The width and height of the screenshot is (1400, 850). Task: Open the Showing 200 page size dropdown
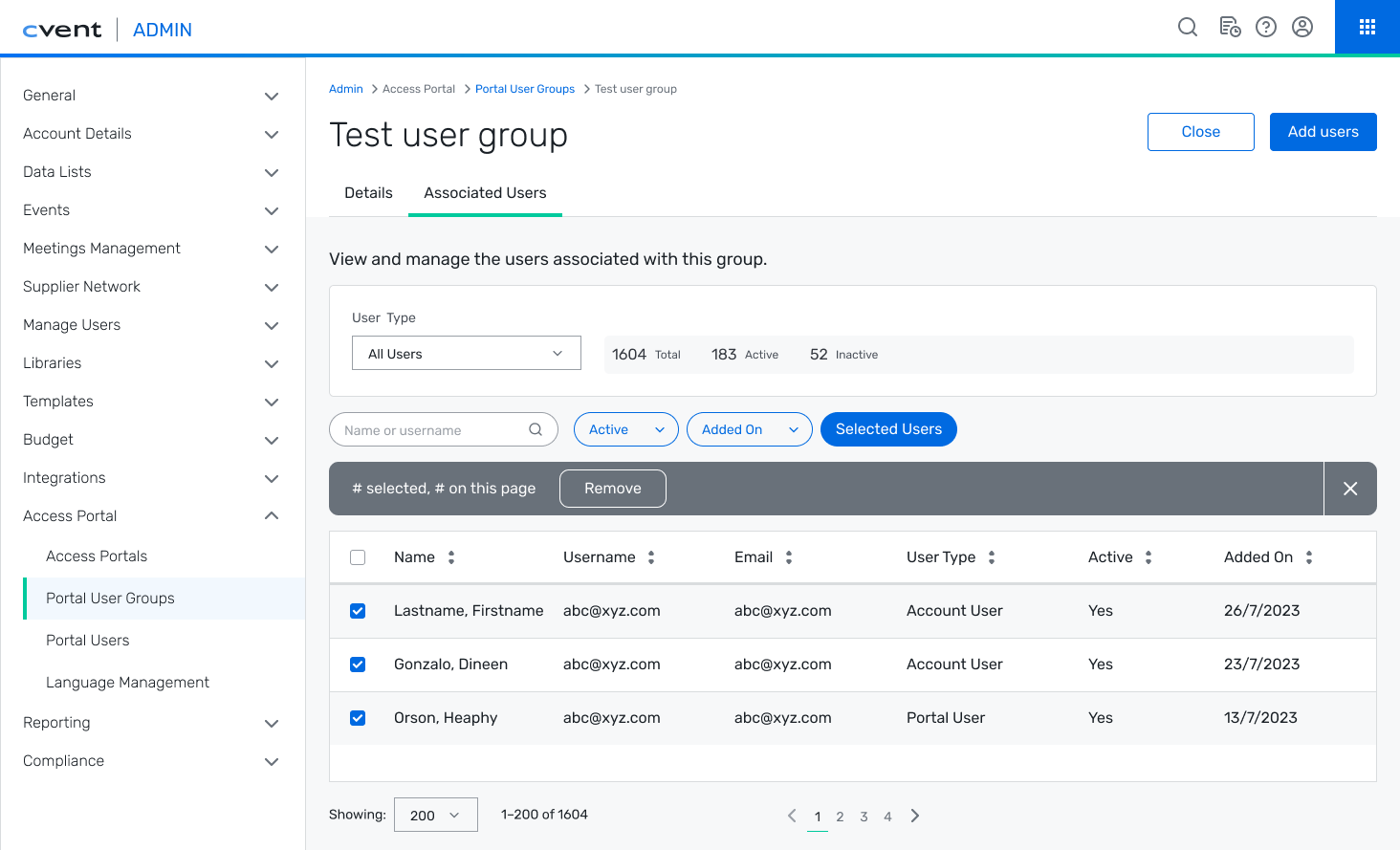tap(436, 815)
